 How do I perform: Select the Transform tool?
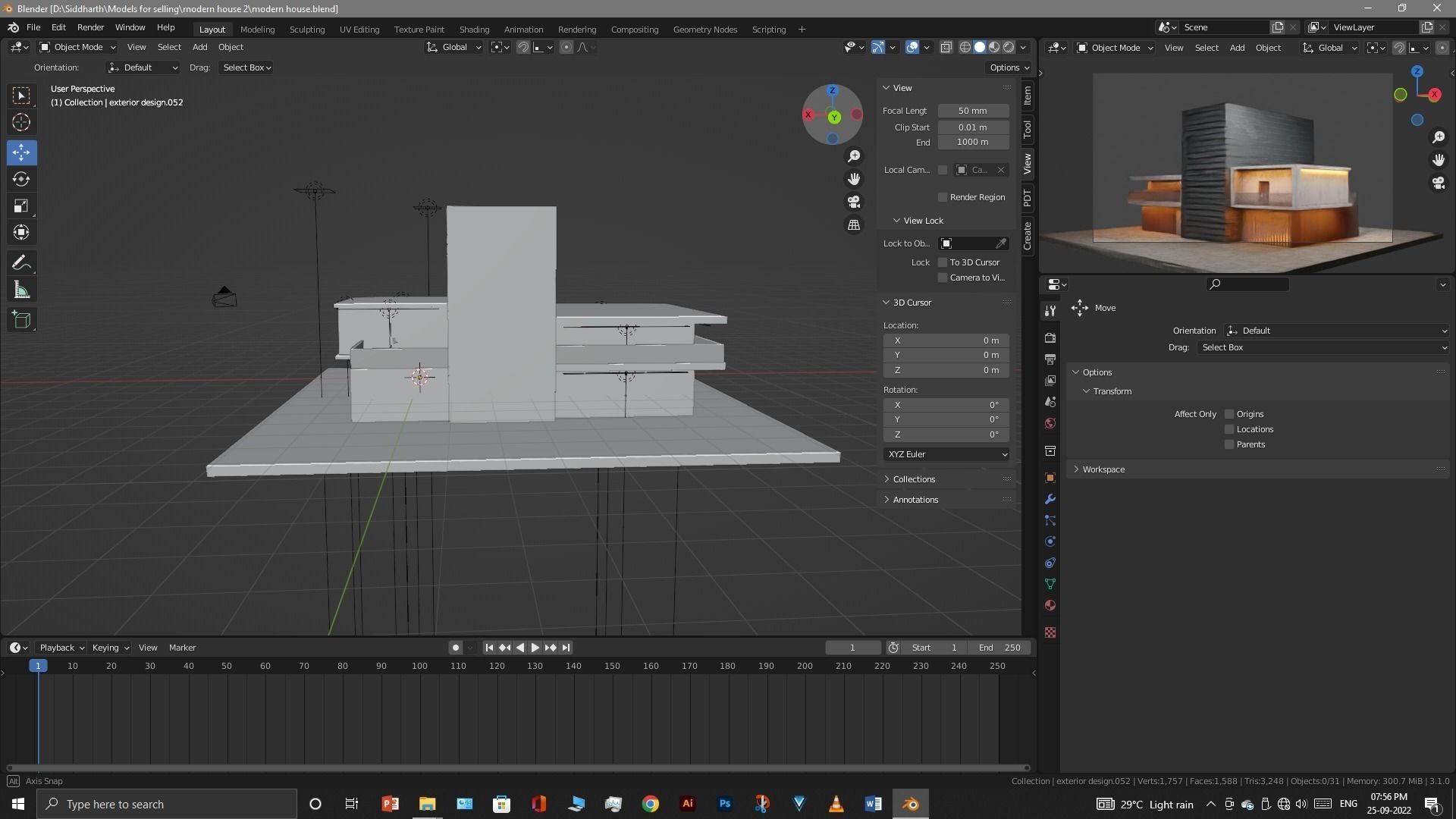21,232
